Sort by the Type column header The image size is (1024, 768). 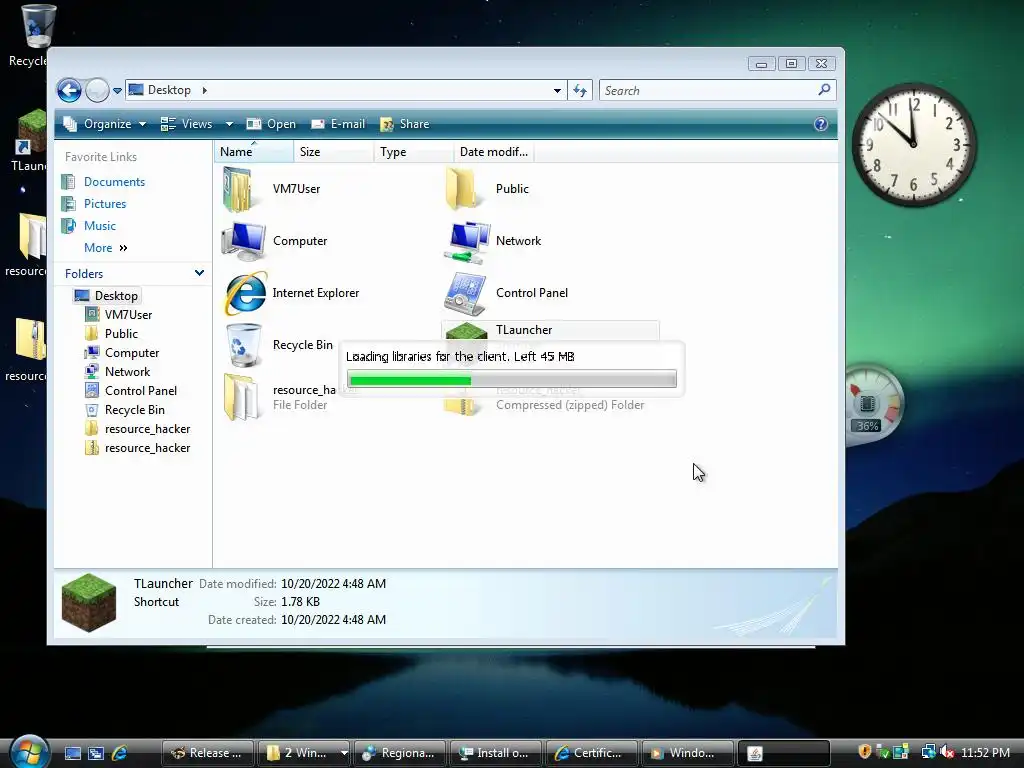point(414,152)
